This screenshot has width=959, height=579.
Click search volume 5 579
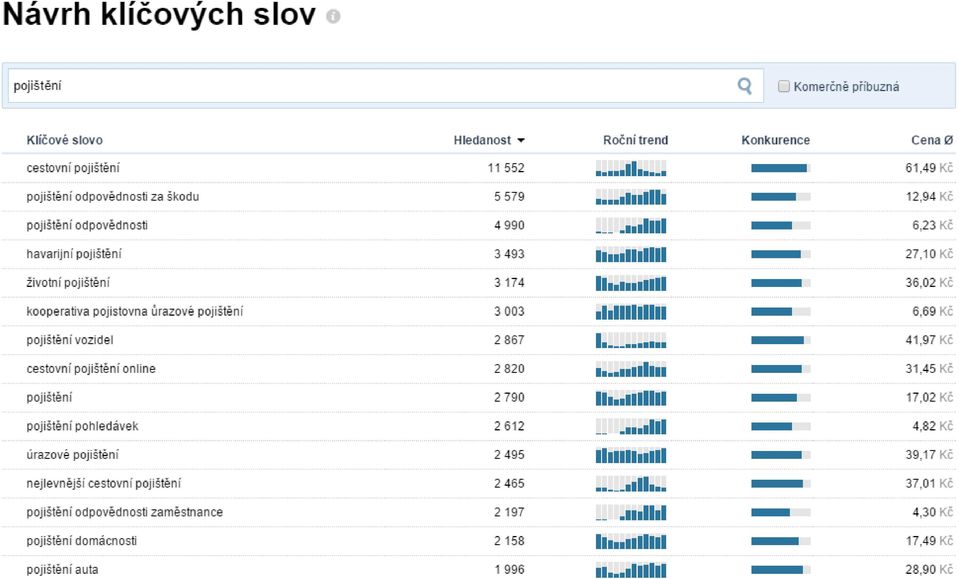pyautogui.click(x=509, y=196)
